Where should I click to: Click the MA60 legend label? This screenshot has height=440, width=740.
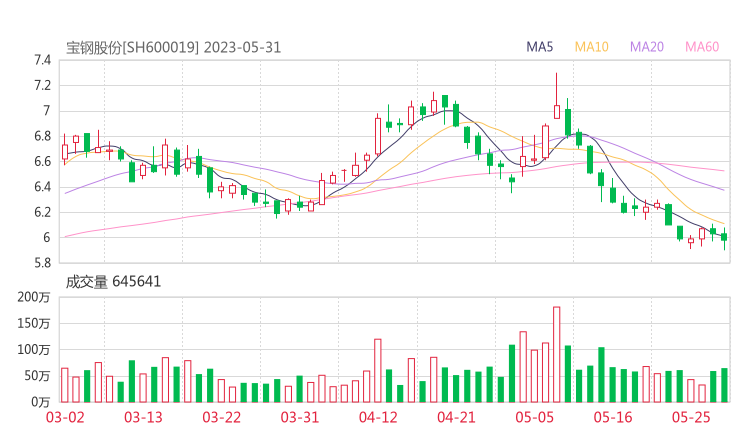[x=702, y=47]
